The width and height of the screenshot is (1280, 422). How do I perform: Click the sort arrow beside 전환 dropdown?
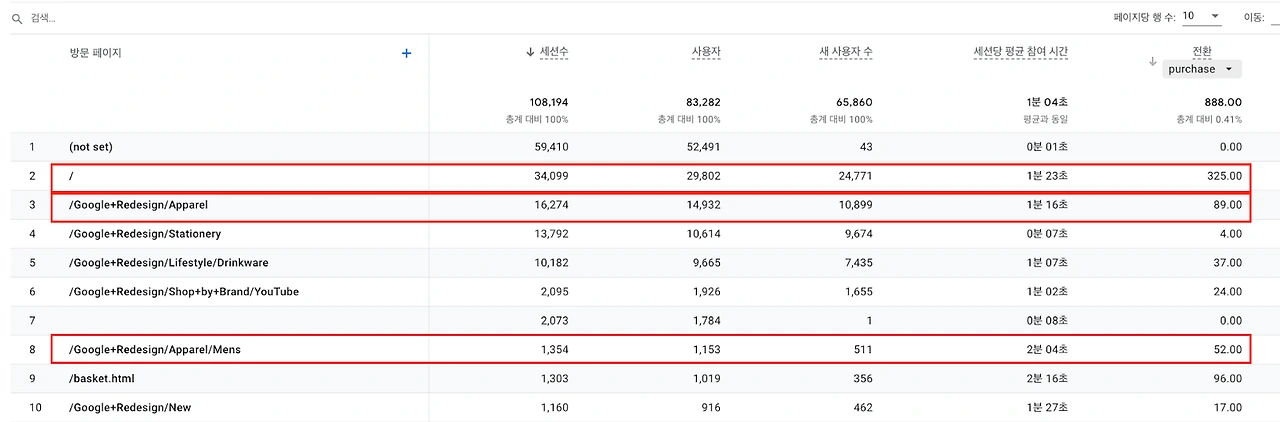tap(1152, 61)
